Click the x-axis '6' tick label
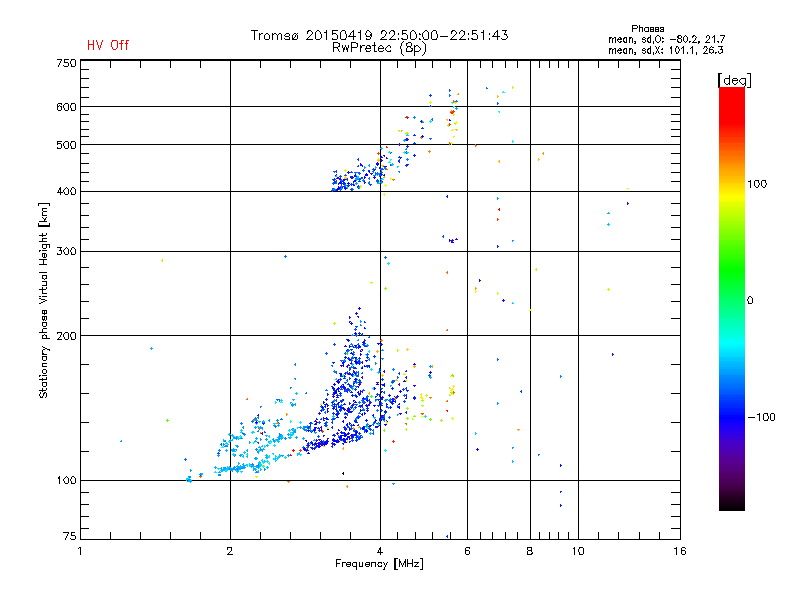Screen dimensions: 800x600 [x=467, y=551]
